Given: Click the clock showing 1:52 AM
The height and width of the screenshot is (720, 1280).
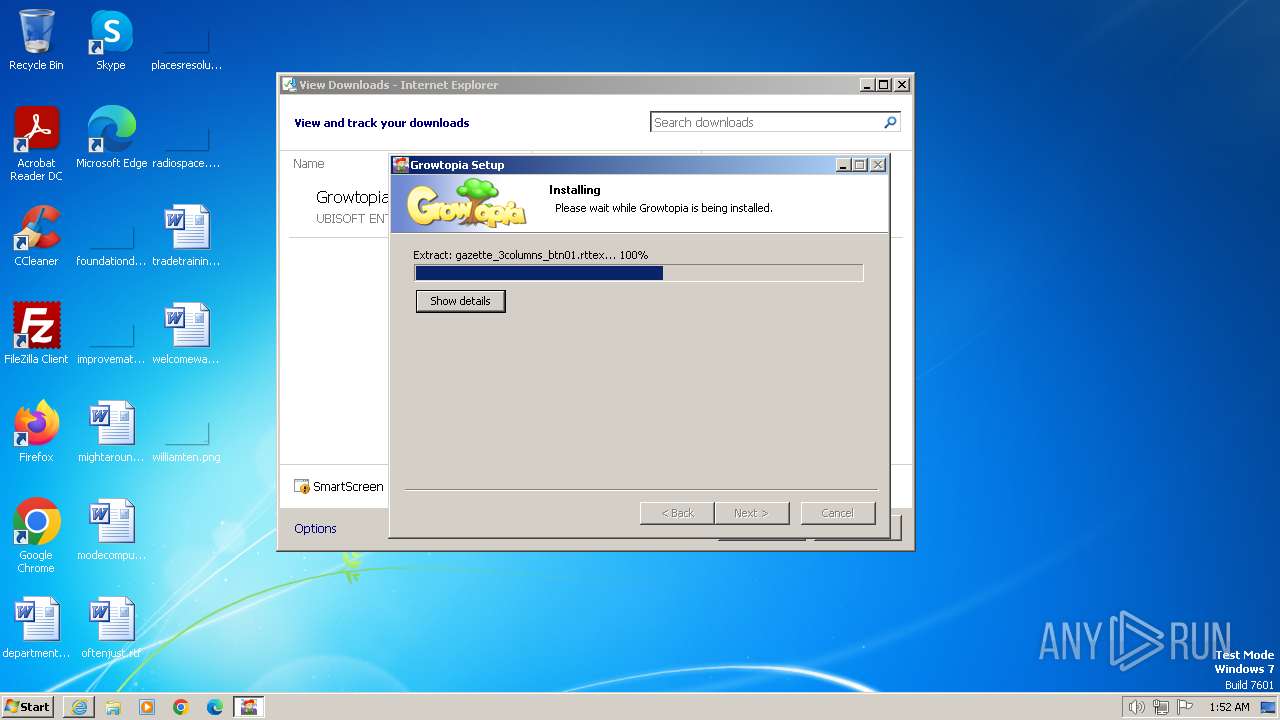Looking at the screenshot, I should pos(1229,707).
